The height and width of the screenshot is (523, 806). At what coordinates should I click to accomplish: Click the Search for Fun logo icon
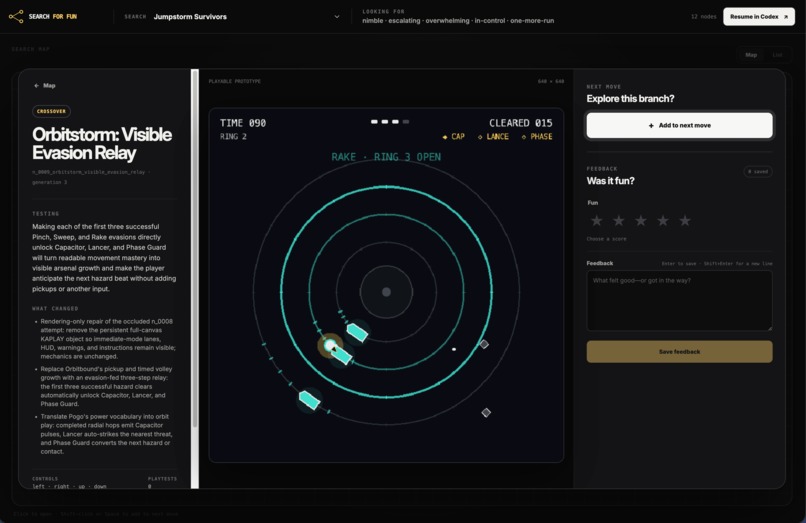point(16,16)
